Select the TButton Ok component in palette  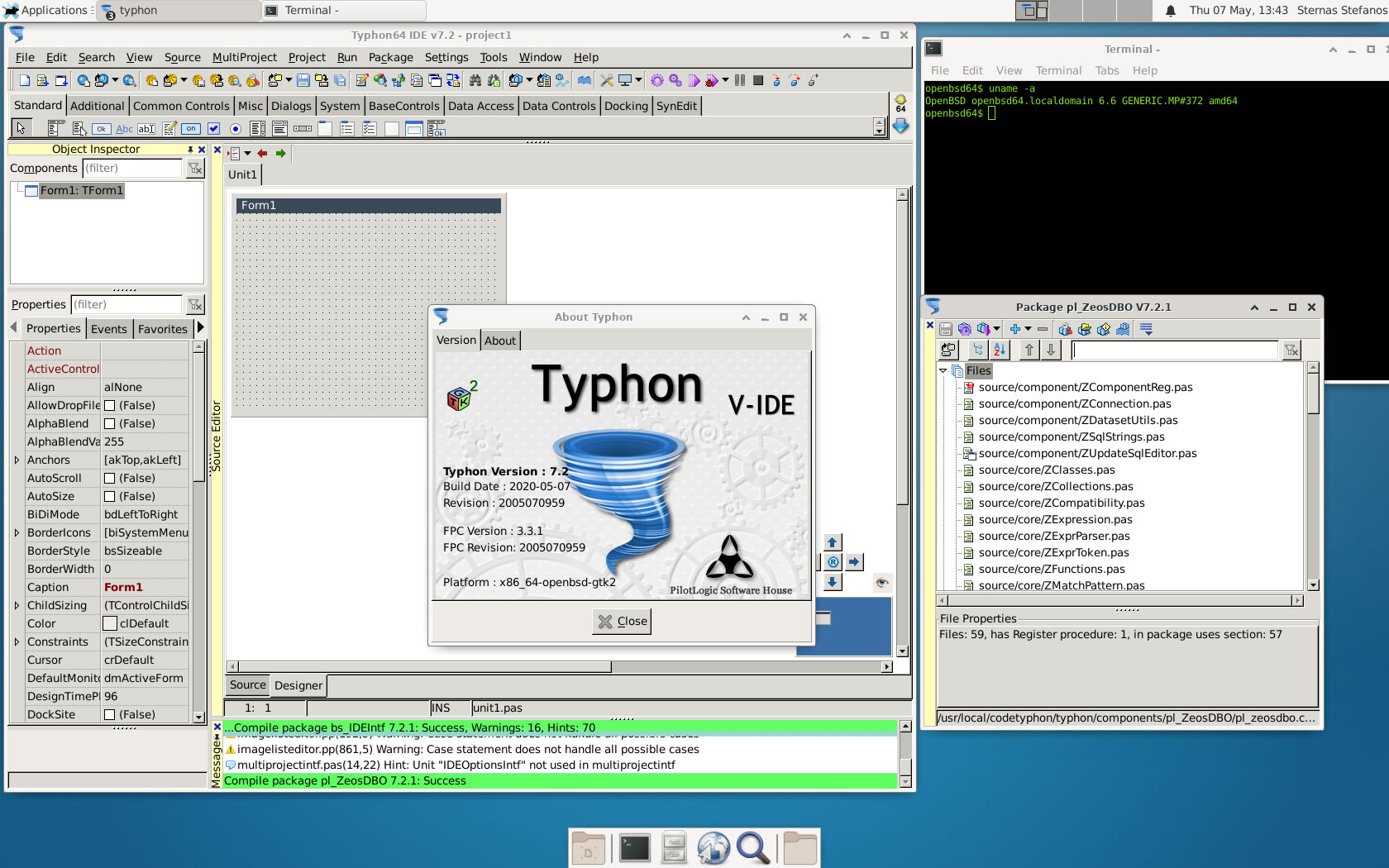coord(102,128)
